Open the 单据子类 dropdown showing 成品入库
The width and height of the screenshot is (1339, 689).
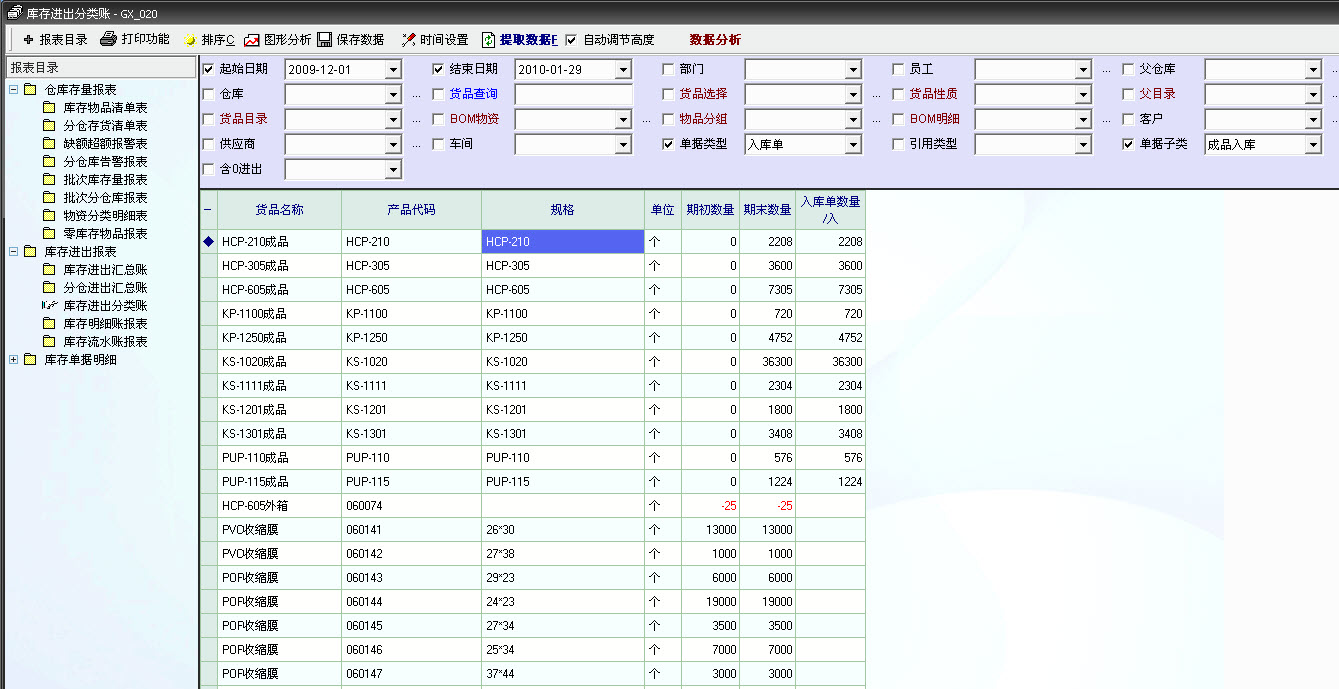(1313, 145)
